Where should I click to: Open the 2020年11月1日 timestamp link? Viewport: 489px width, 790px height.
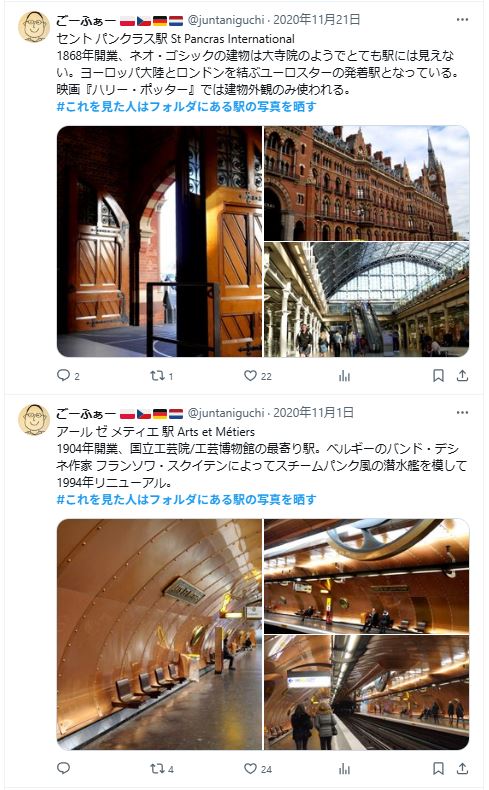pyautogui.click(x=313, y=413)
